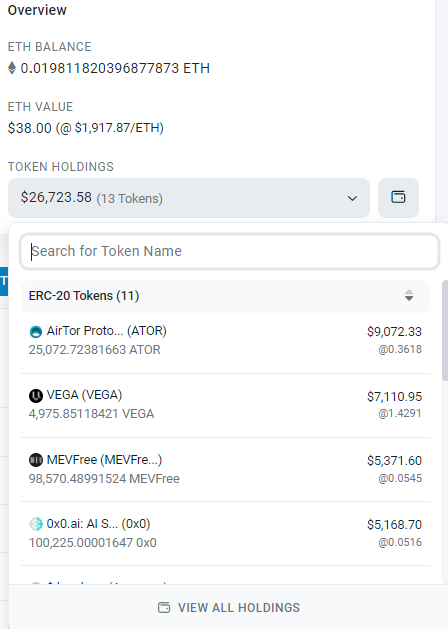Collapse the $26,723.58 token holdings dropdown

point(189,198)
